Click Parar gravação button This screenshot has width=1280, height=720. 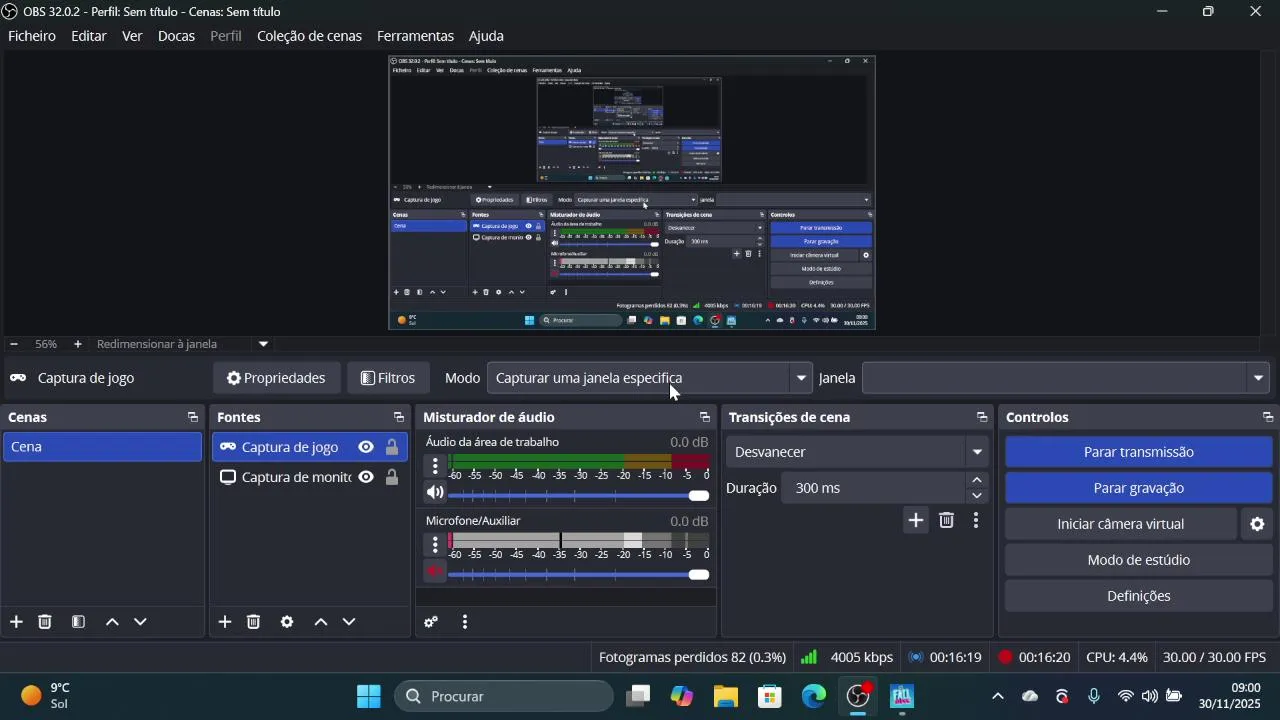[x=1138, y=488]
